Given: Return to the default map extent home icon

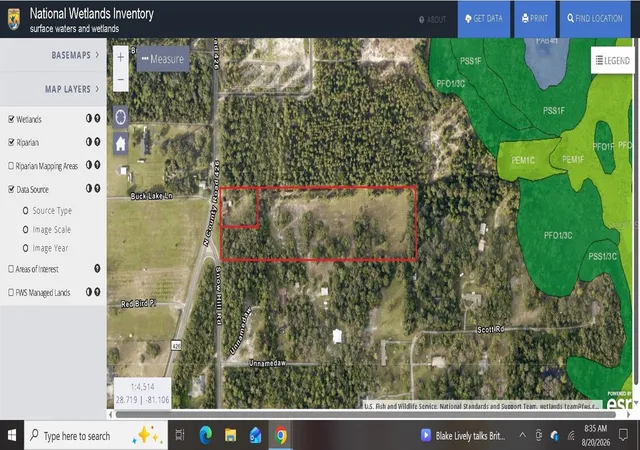Looking at the screenshot, I should [121, 143].
